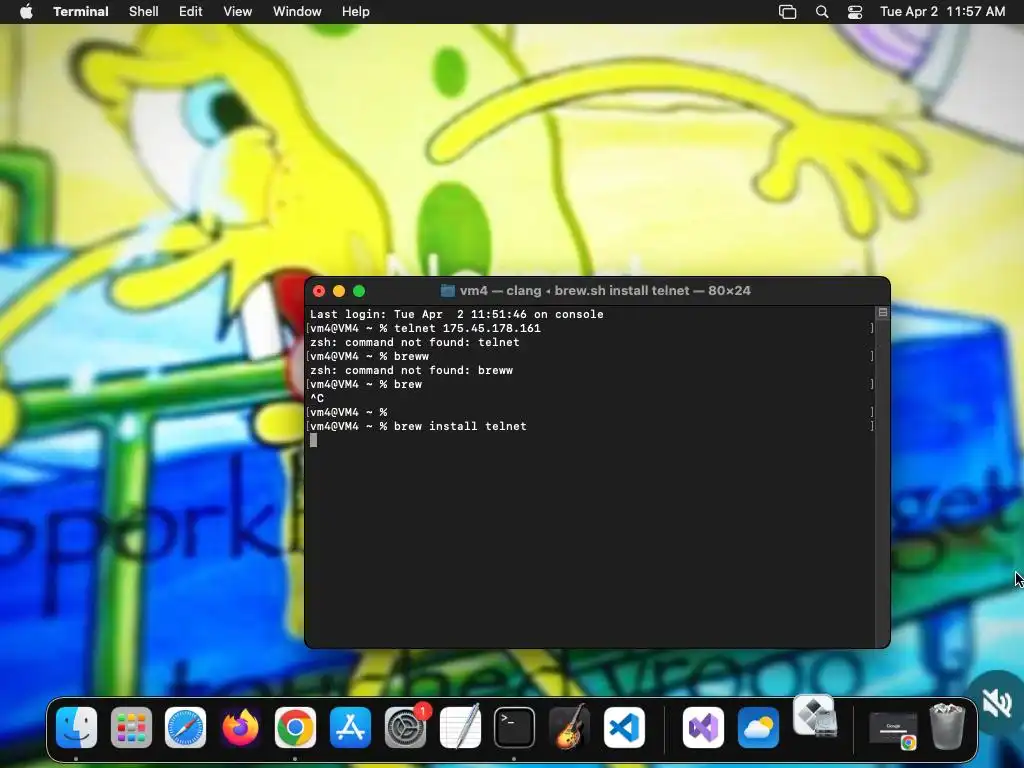Close the Terminal window
The height and width of the screenshot is (768, 1024).
(319, 291)
